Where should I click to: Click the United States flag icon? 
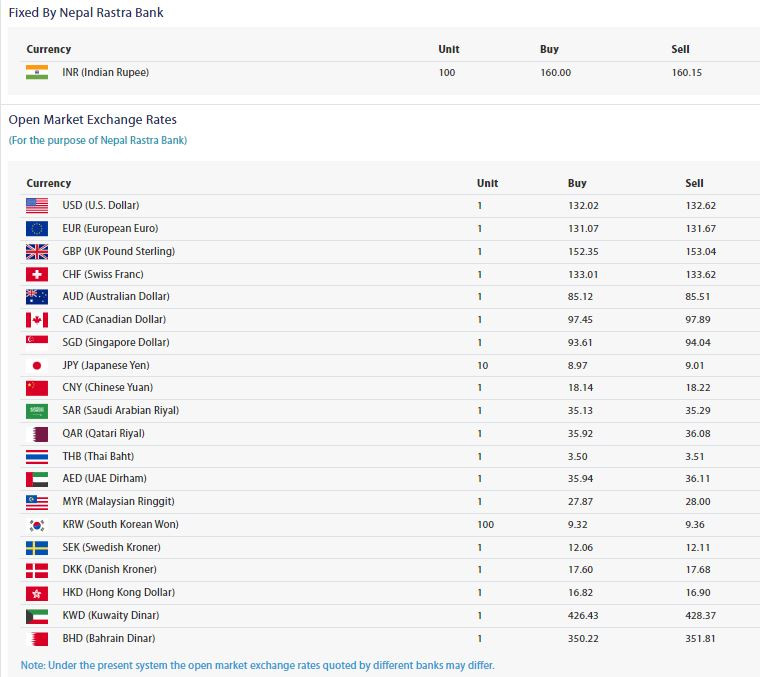pos(37,206)
